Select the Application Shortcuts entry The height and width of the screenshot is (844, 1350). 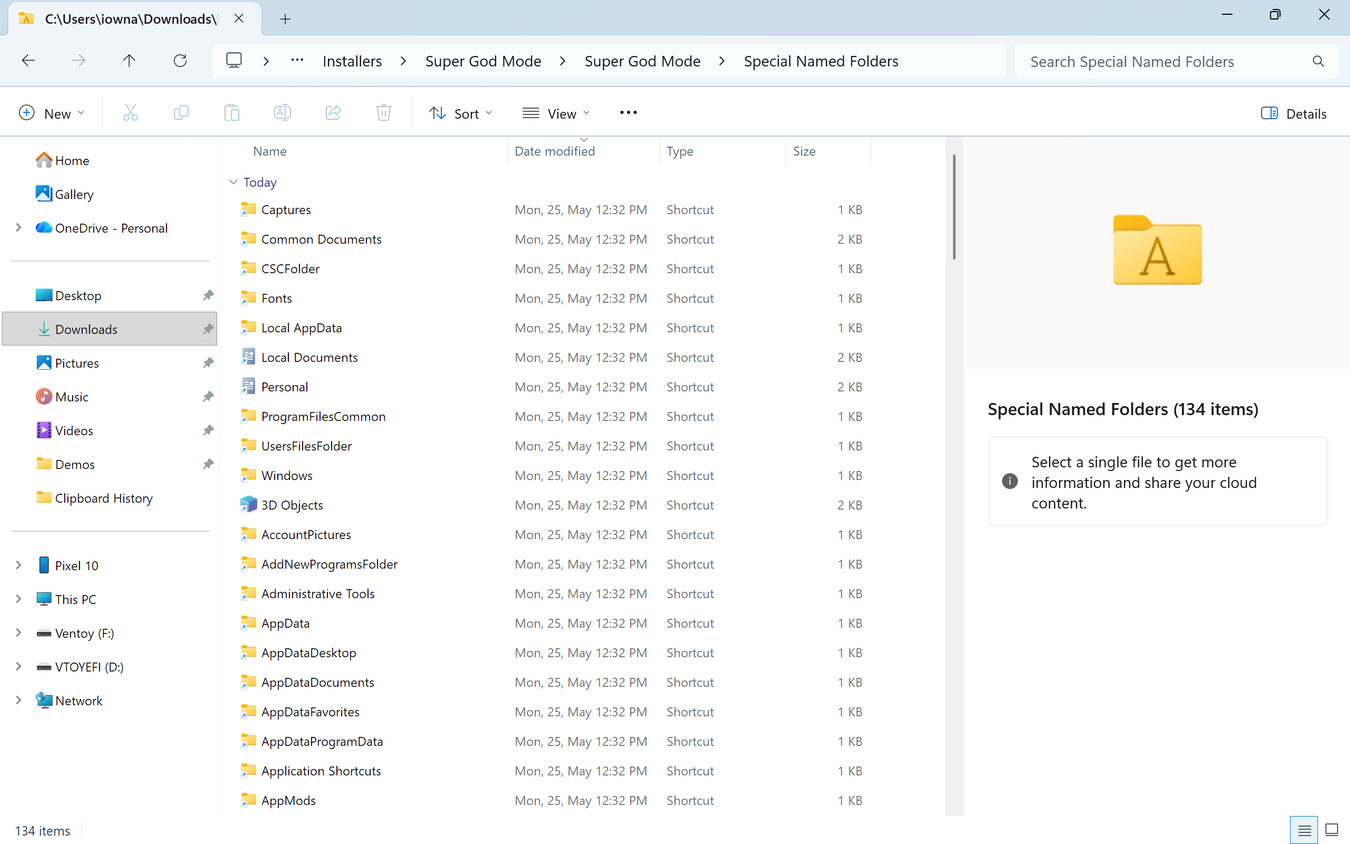[321, 771]
